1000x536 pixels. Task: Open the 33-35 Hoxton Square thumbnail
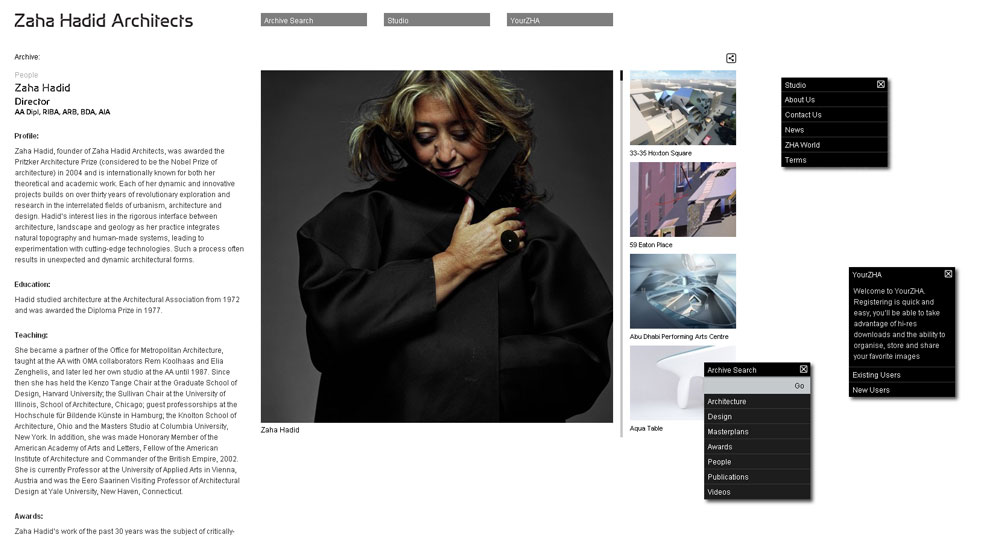click(682, 108)
